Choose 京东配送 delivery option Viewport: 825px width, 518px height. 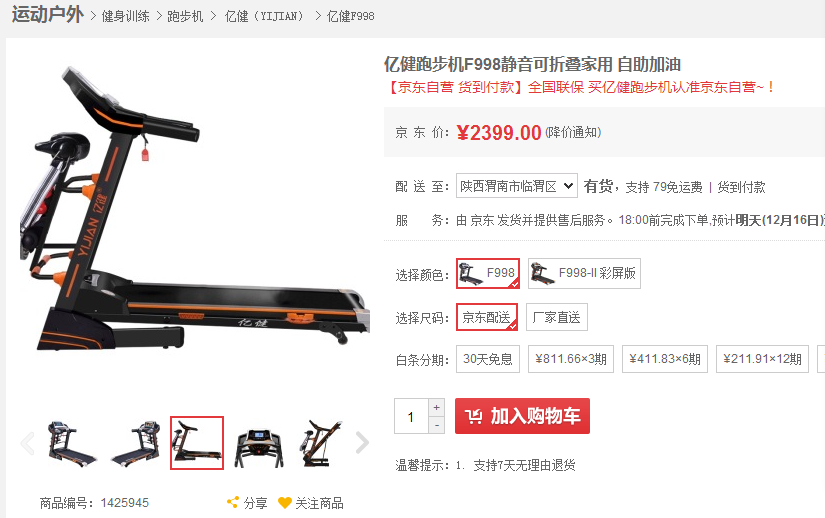click(x=487, y=317)
